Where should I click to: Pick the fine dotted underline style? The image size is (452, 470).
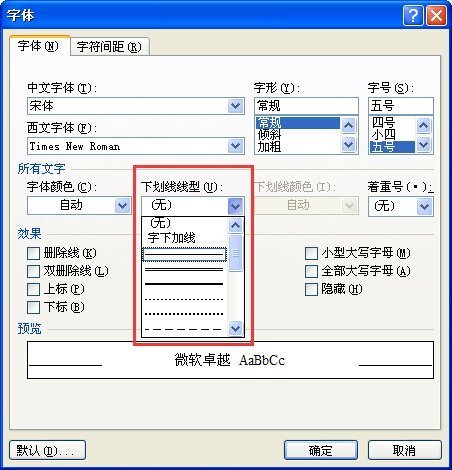(x=184, y=299)
